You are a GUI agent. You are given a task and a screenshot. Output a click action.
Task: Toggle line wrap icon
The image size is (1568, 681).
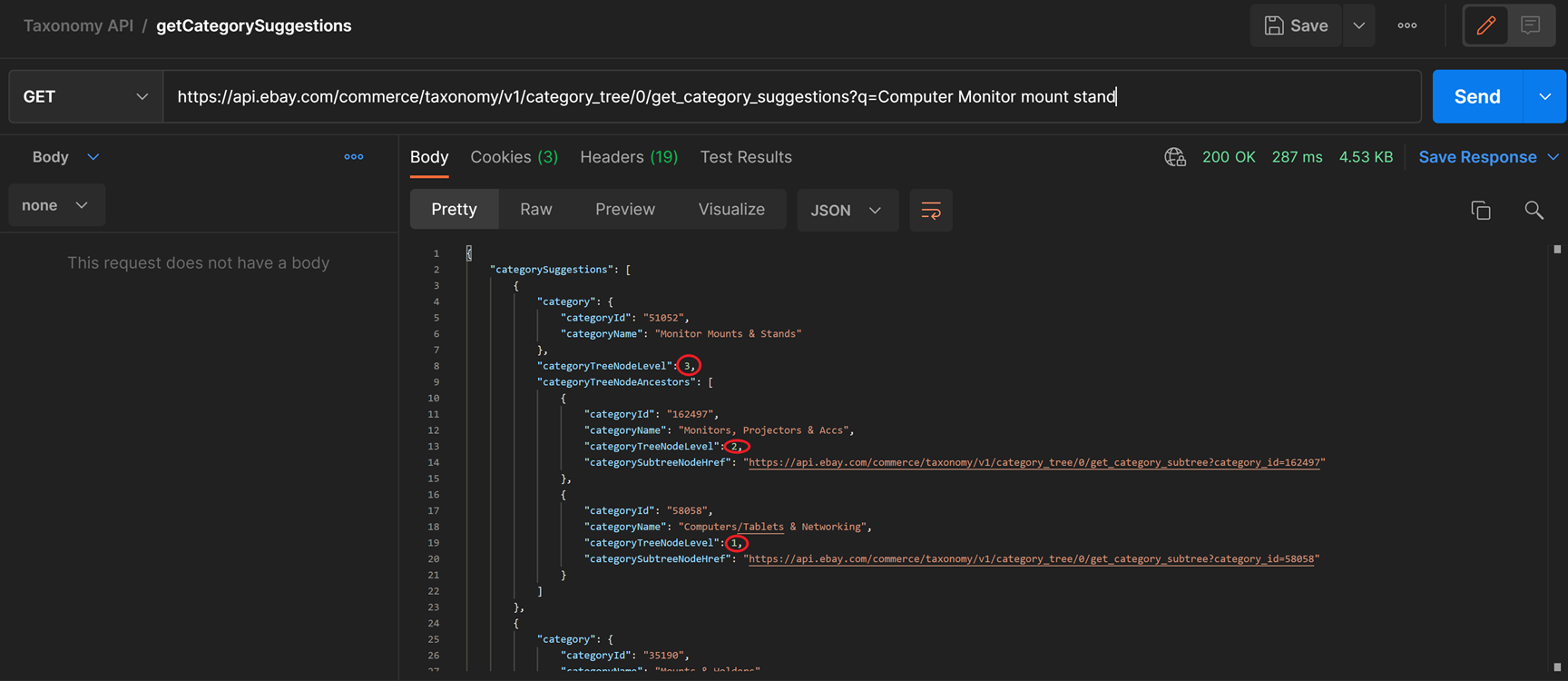click(x=931, y=211)
